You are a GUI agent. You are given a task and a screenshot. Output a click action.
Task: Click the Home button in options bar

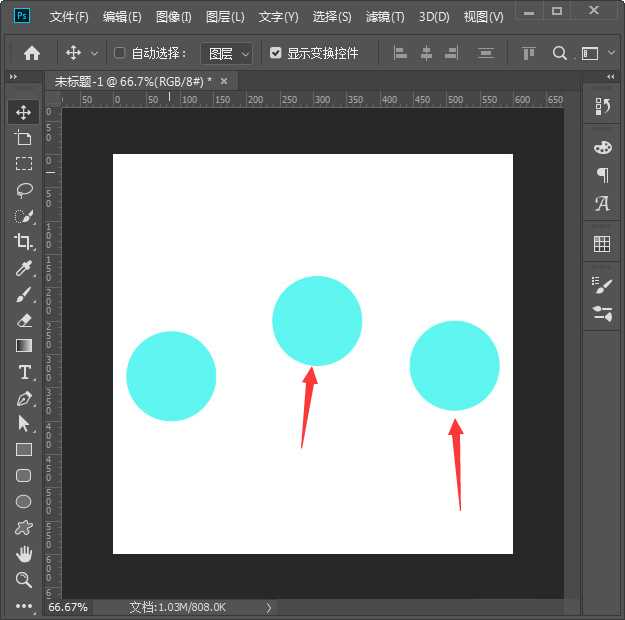32,53
